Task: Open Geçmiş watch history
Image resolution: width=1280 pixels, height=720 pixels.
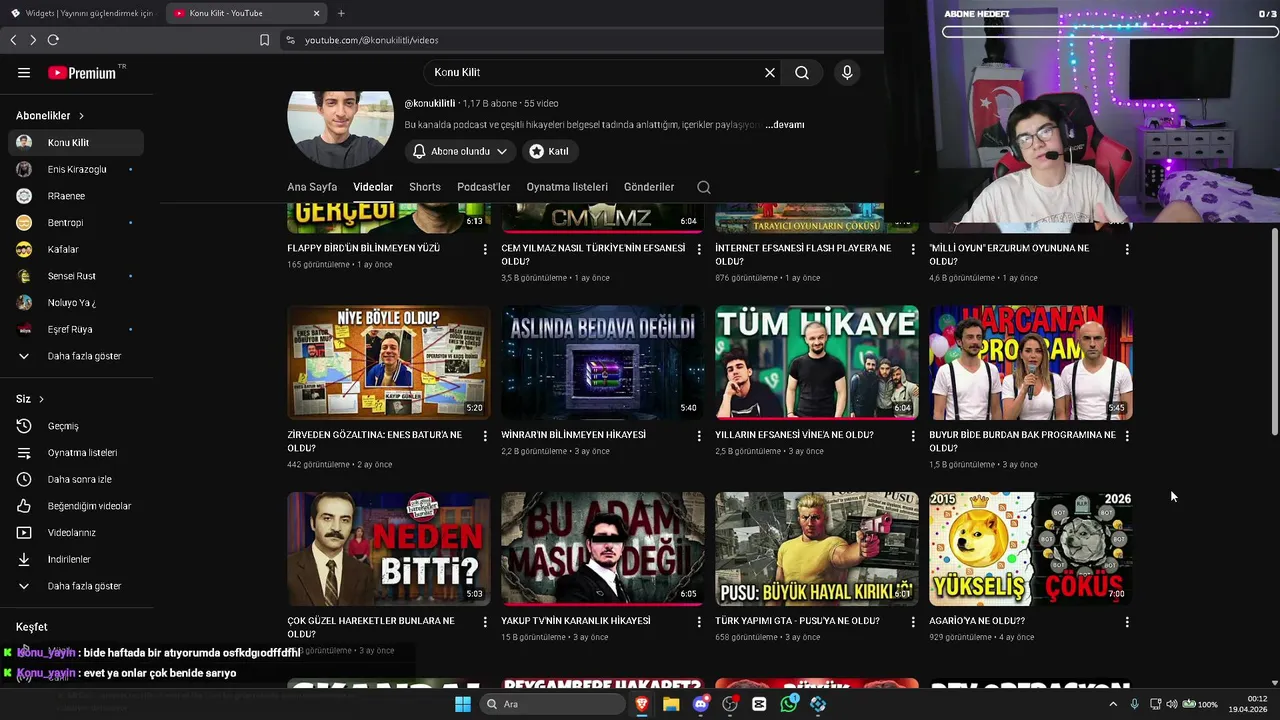Action: (x=76, y=426)
